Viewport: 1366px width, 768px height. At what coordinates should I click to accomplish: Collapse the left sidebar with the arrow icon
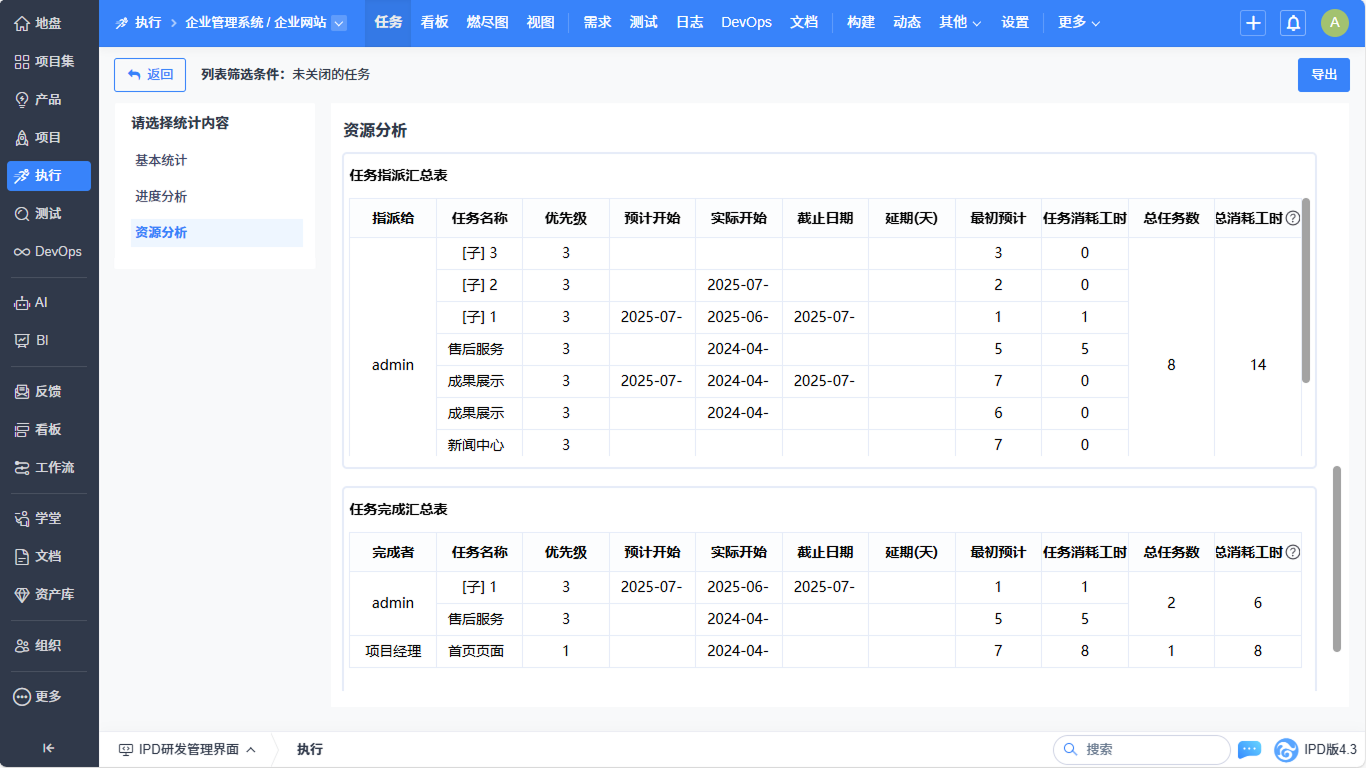point(48,747)
